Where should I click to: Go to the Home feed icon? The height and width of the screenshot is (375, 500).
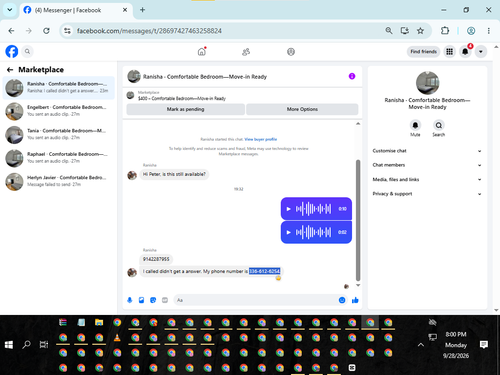(x=202, y=52)
